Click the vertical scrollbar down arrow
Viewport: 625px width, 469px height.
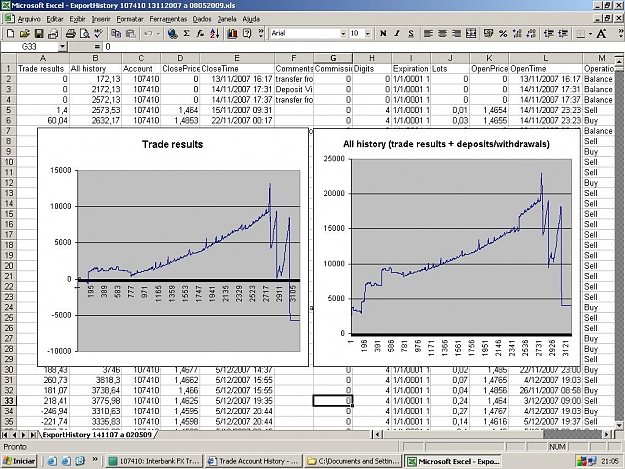(619, 425)
